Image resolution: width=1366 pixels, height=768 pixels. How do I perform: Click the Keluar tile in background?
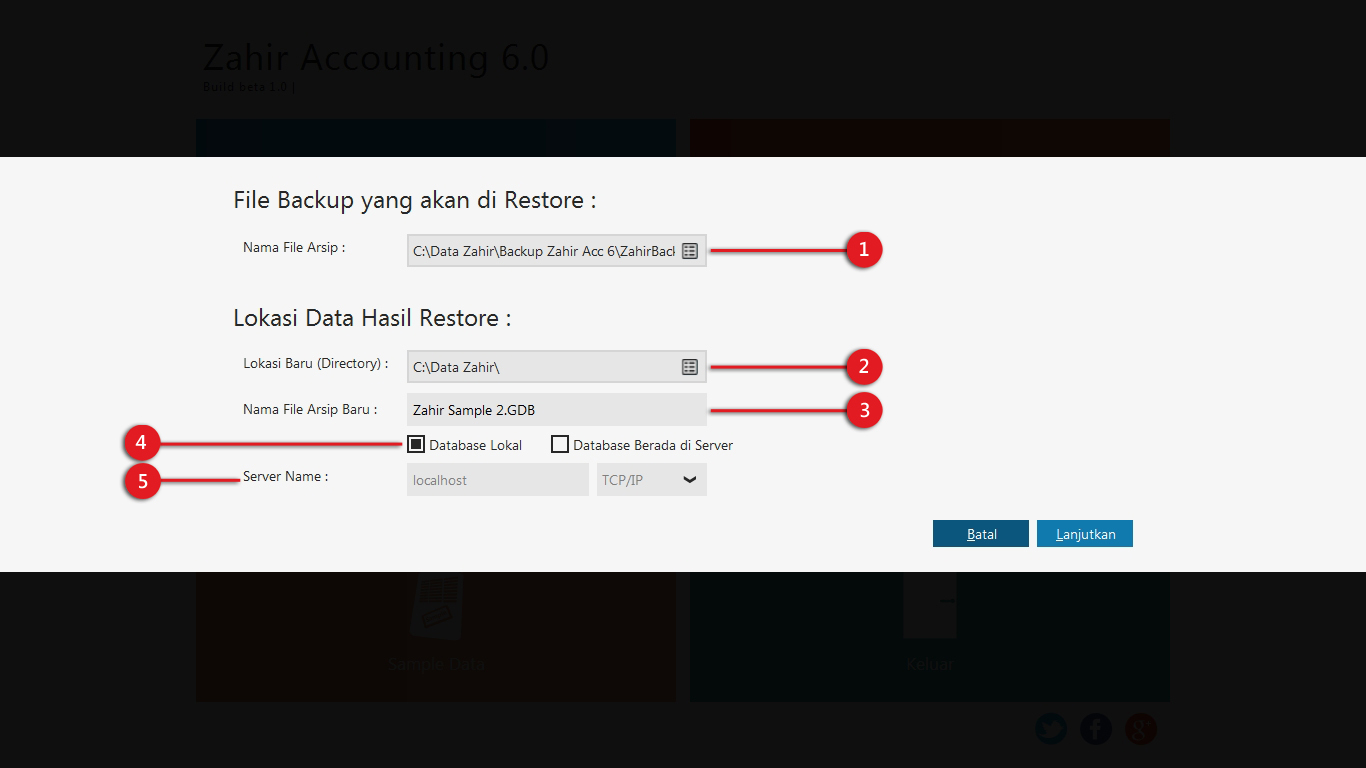930,636
